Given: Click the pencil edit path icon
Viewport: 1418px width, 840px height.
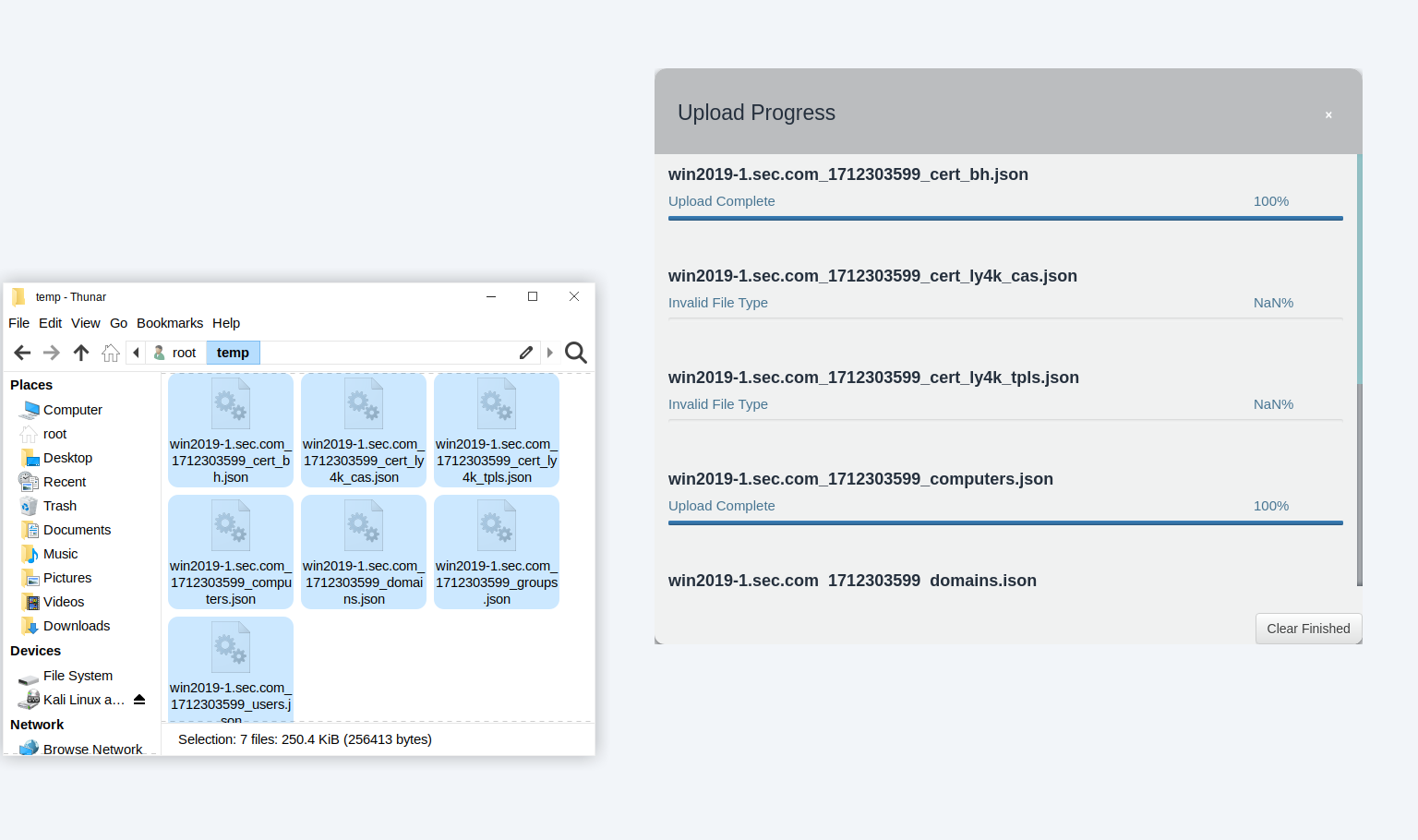Looking at the screenshot, I should (526, 353).
